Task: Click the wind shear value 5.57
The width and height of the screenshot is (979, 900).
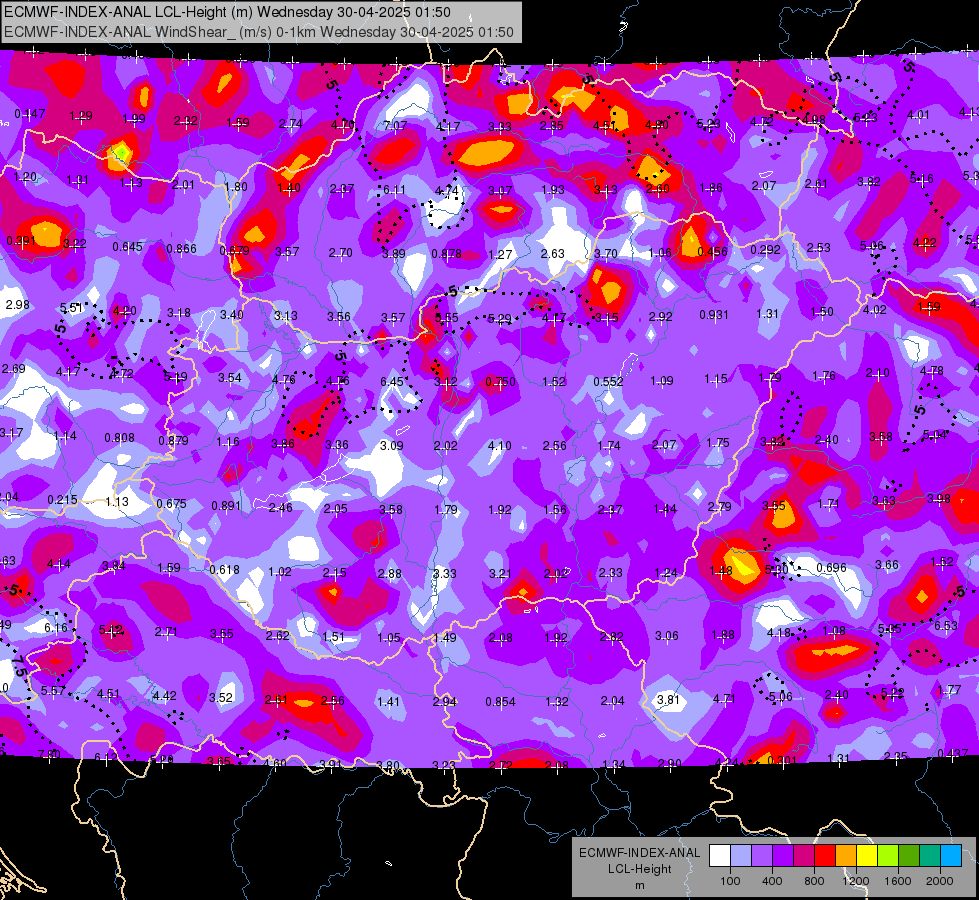Action: point(53,691)
